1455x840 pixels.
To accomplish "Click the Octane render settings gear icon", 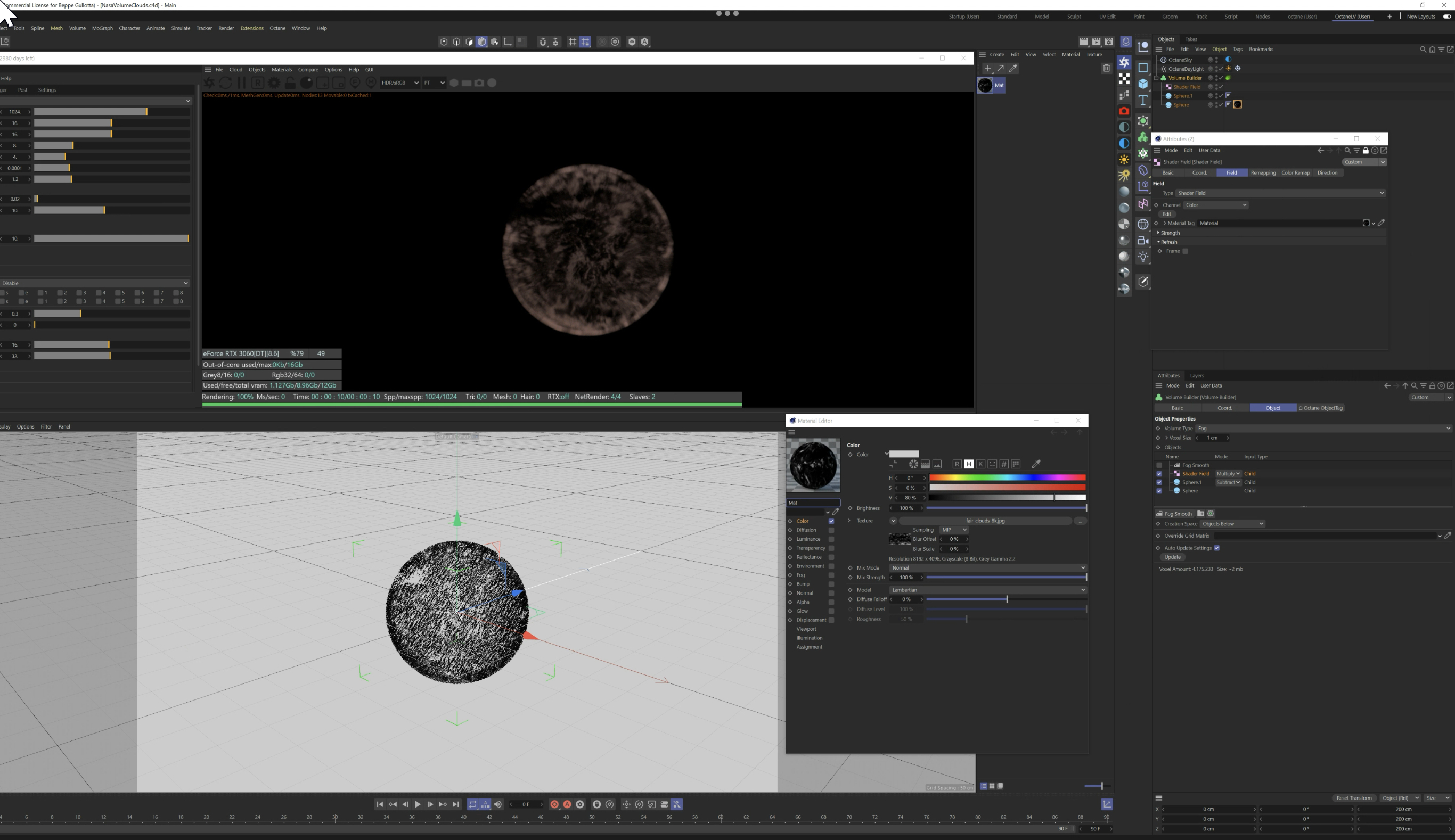I will pos(274,83).
